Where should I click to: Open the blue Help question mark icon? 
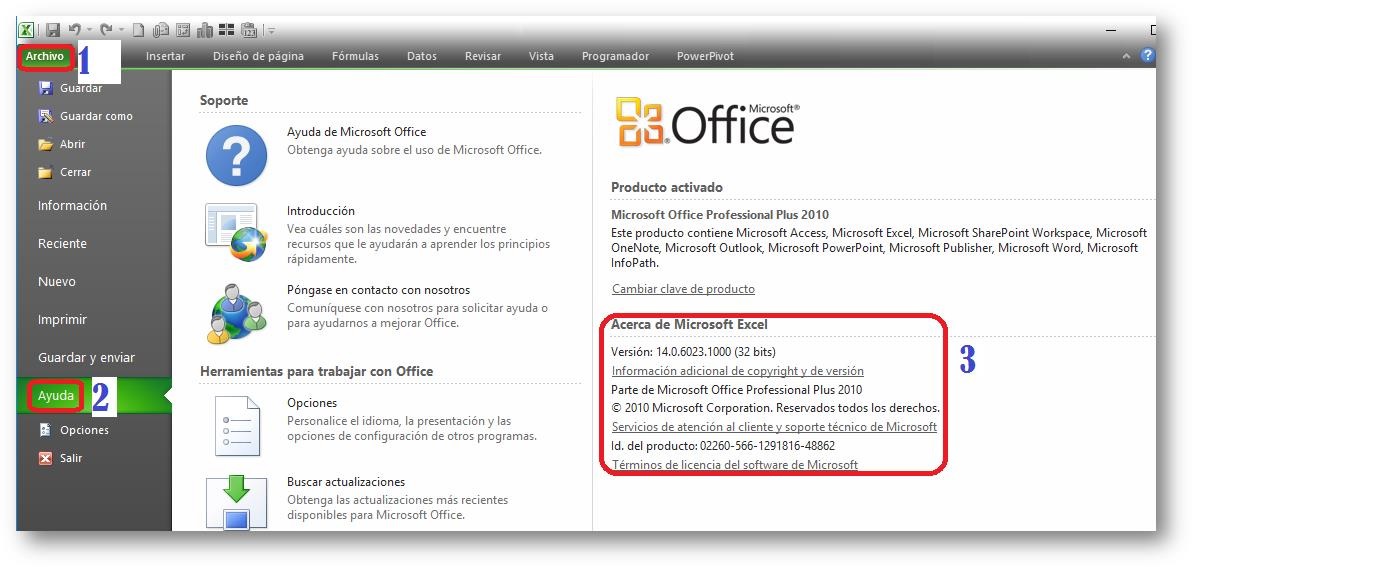(x=1147, y=56)
